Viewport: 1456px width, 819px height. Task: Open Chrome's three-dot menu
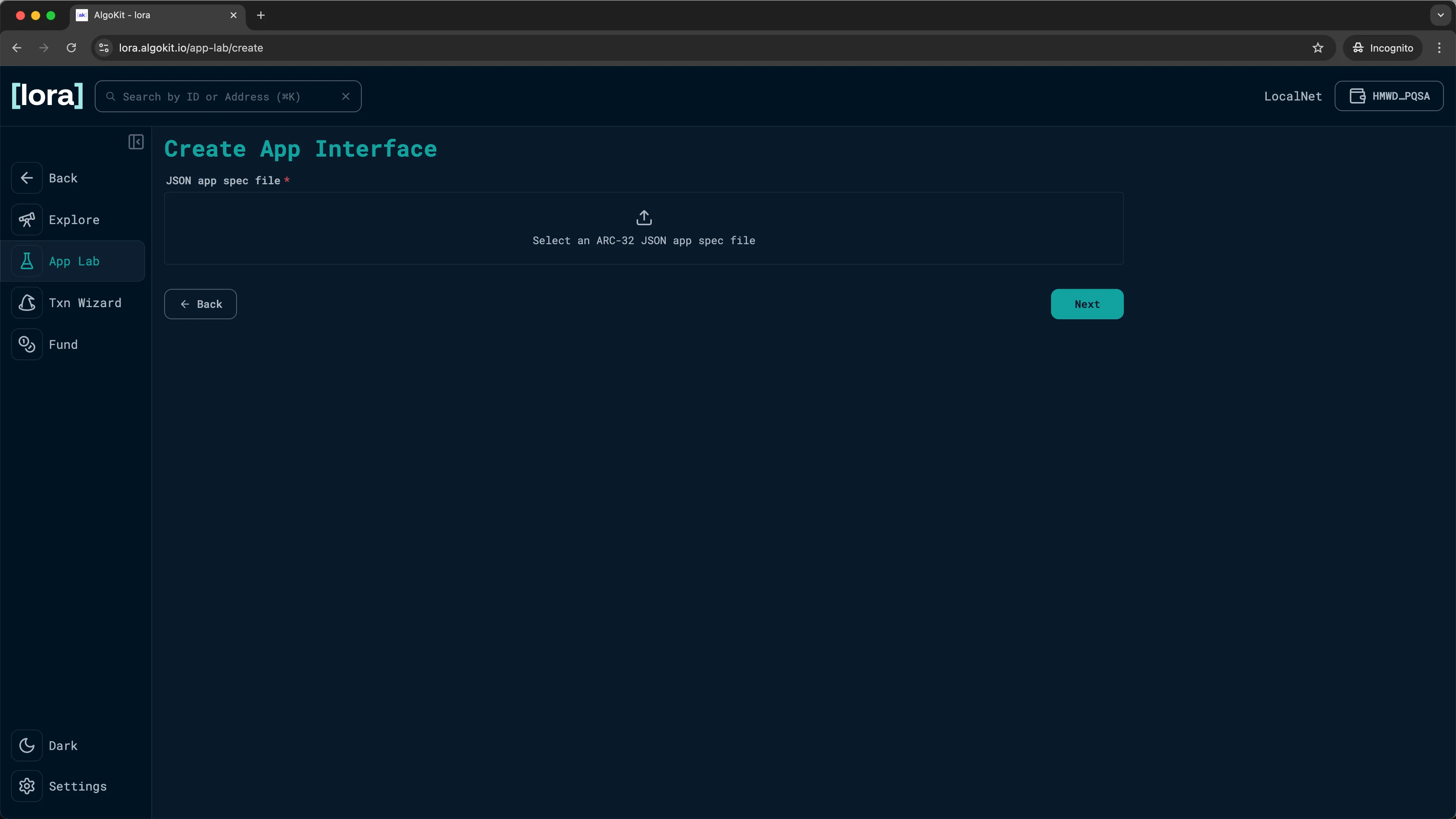(1440, 47)
